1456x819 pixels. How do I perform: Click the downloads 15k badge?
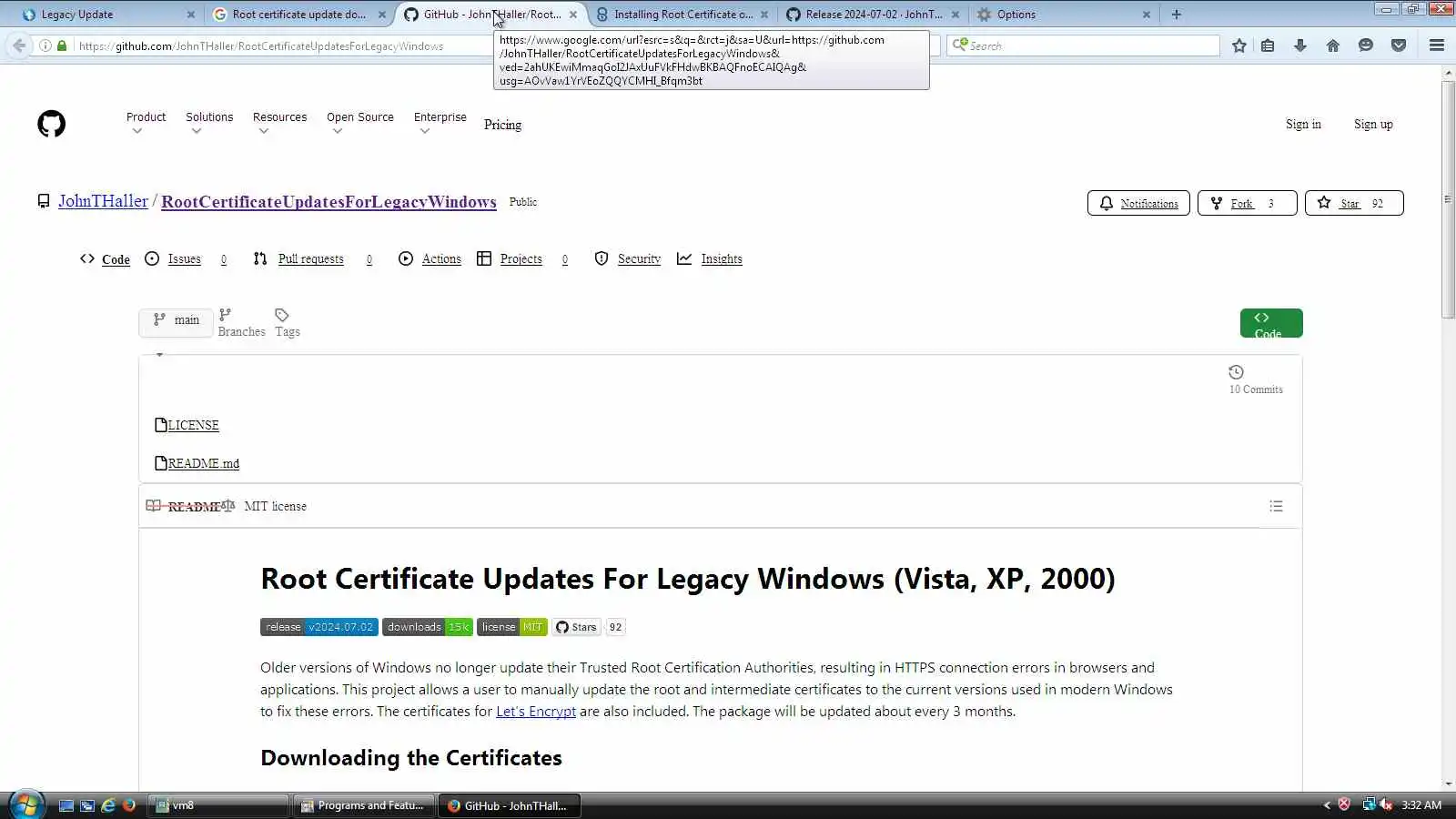coord(428,627)
